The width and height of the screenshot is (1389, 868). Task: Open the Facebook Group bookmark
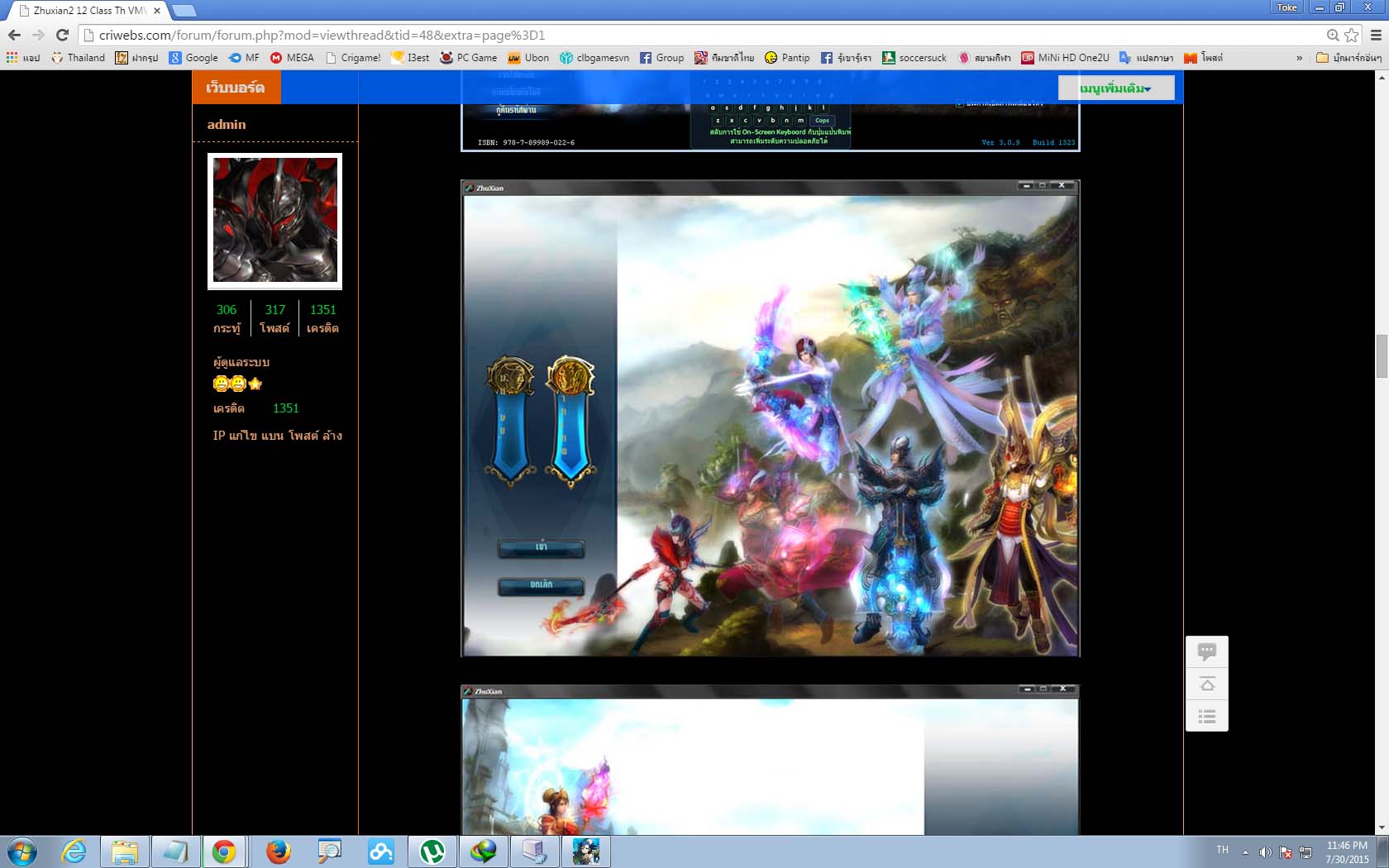(661, 58)
